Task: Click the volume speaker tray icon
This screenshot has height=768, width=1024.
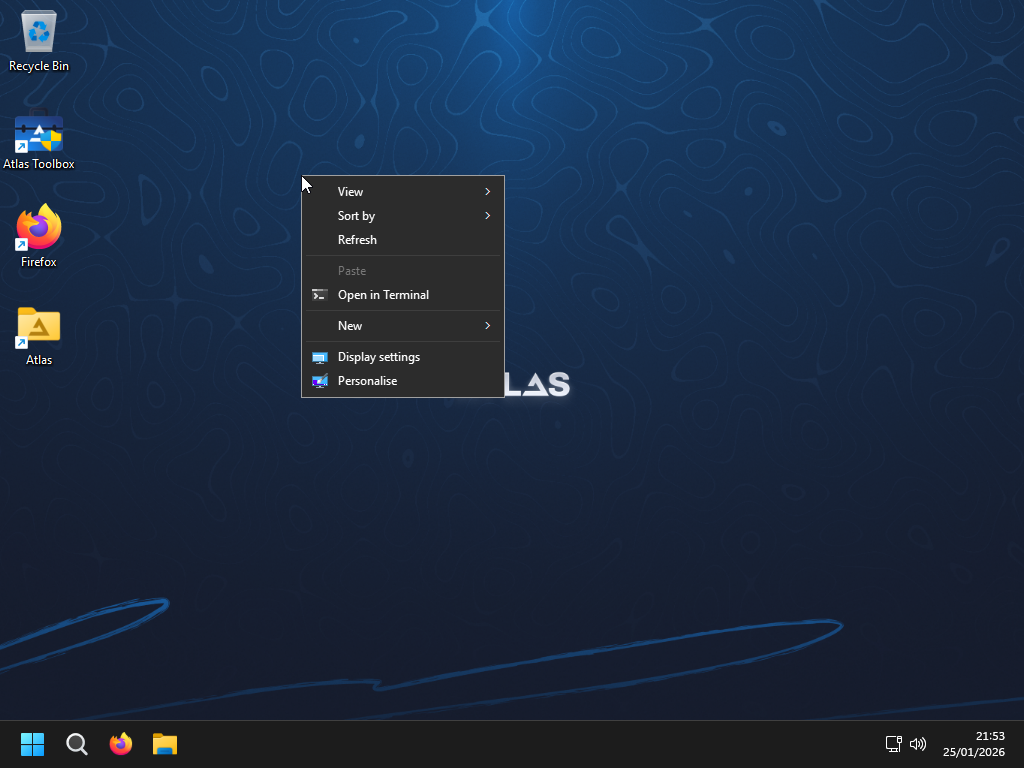Action: pyautogui.click(x=918, y=744)
